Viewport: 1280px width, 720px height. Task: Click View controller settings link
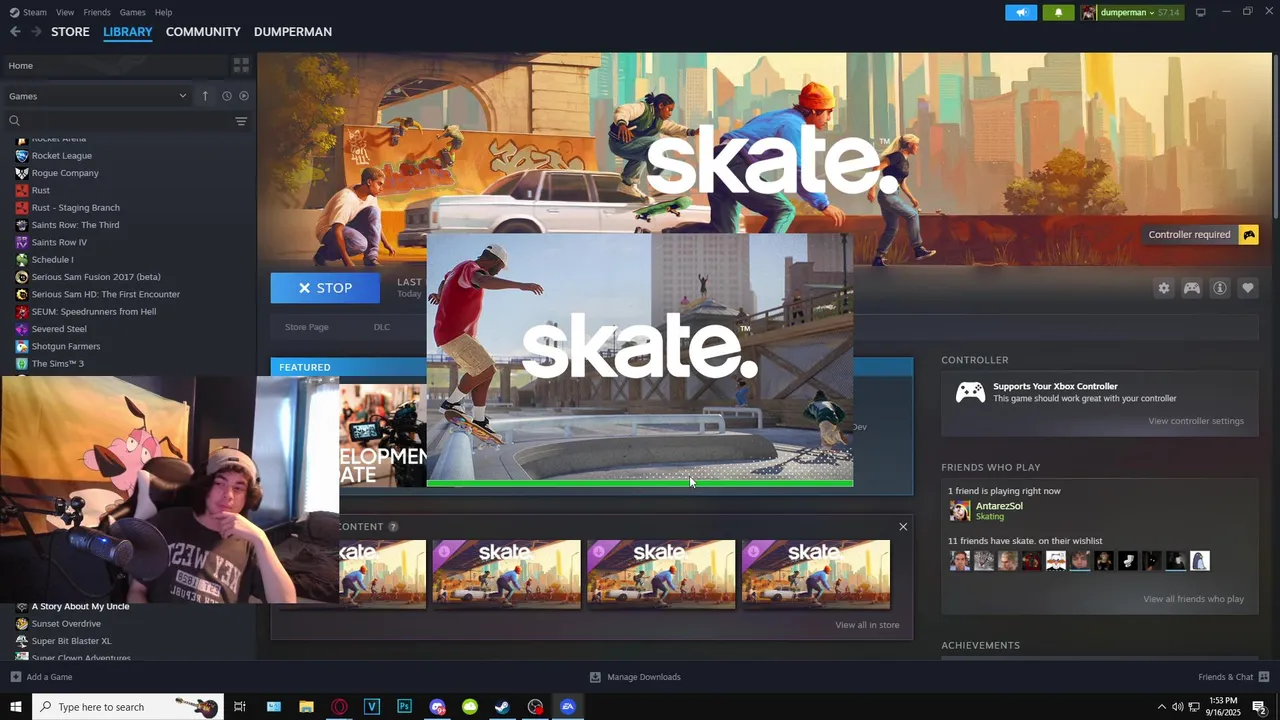[1196, 421]
